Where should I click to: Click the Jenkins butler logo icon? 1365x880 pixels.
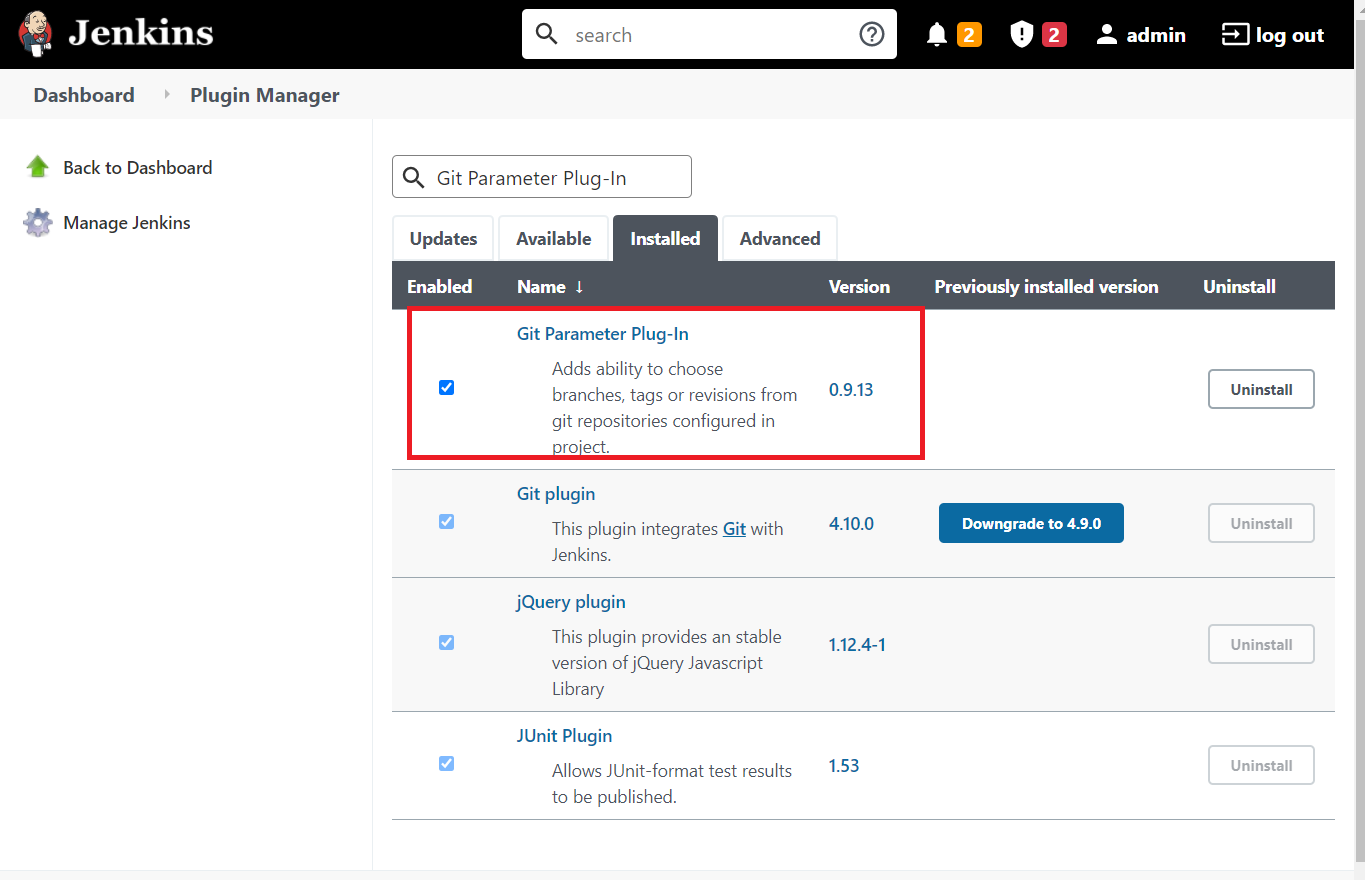click(36, 34)
